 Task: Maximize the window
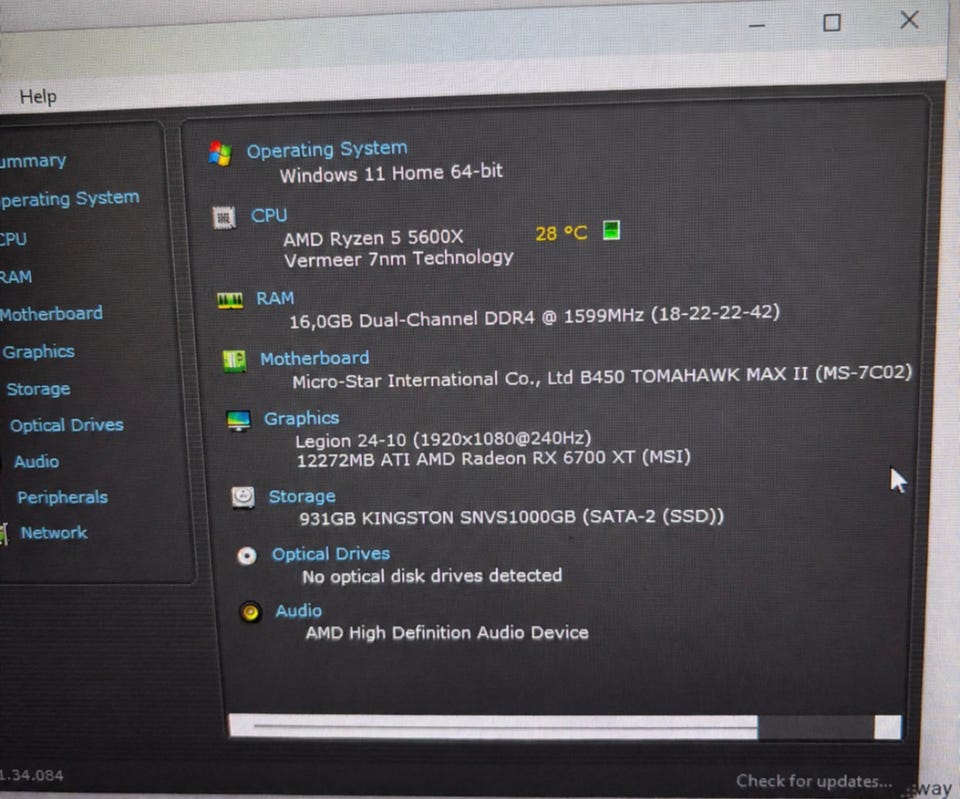(x=831, y=23)
